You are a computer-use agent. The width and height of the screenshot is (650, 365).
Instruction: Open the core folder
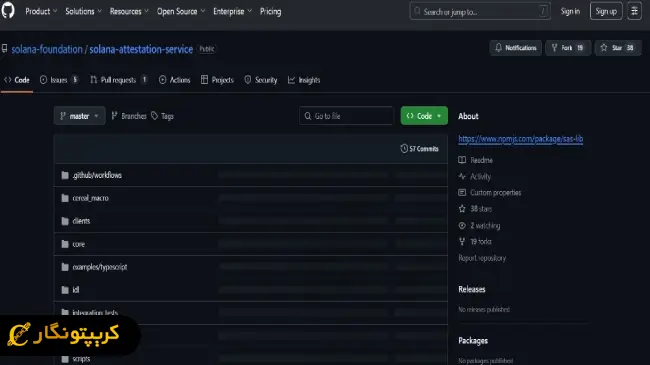(x=78, y=244)
